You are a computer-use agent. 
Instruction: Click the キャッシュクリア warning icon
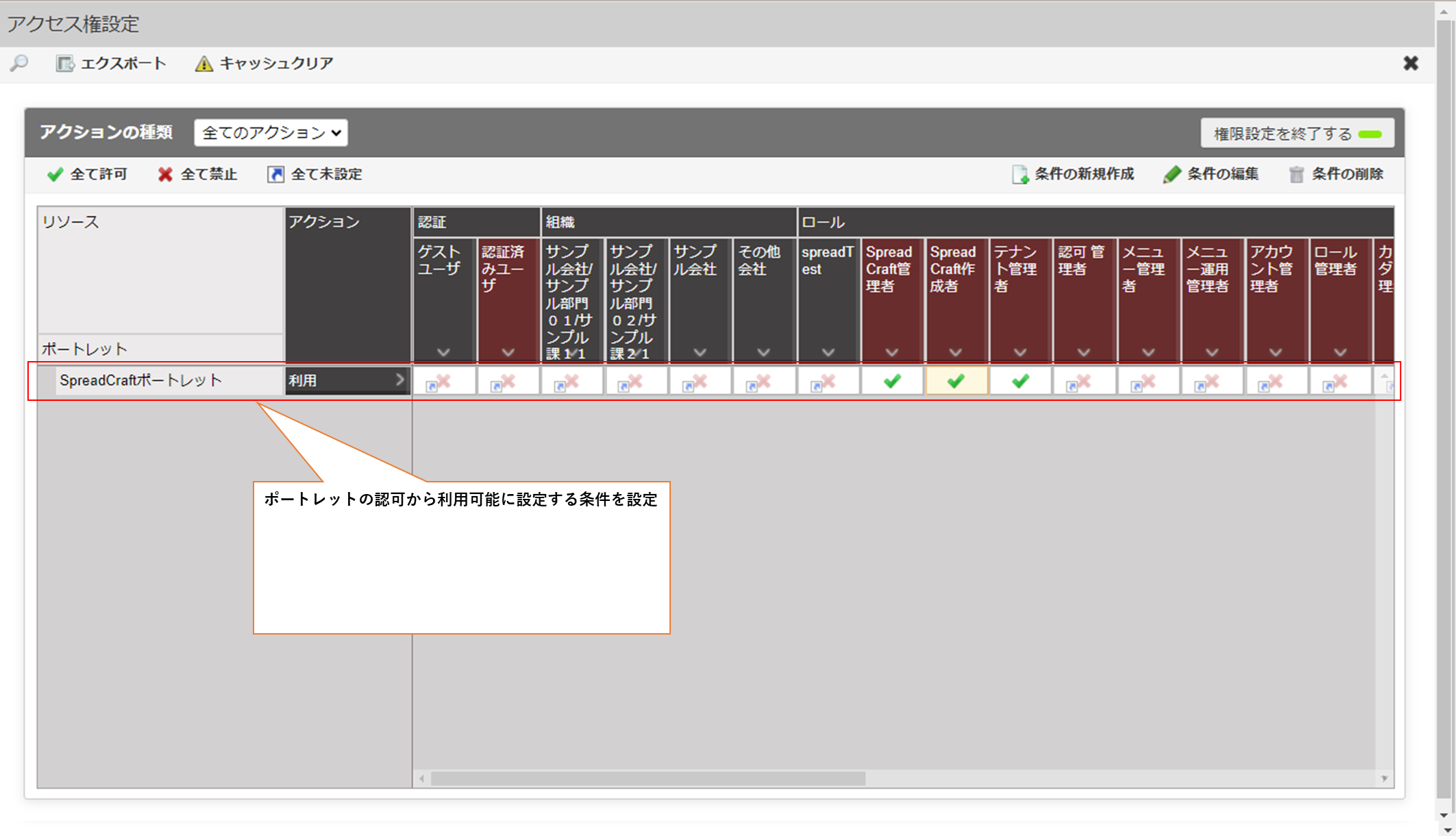[203, 64]
